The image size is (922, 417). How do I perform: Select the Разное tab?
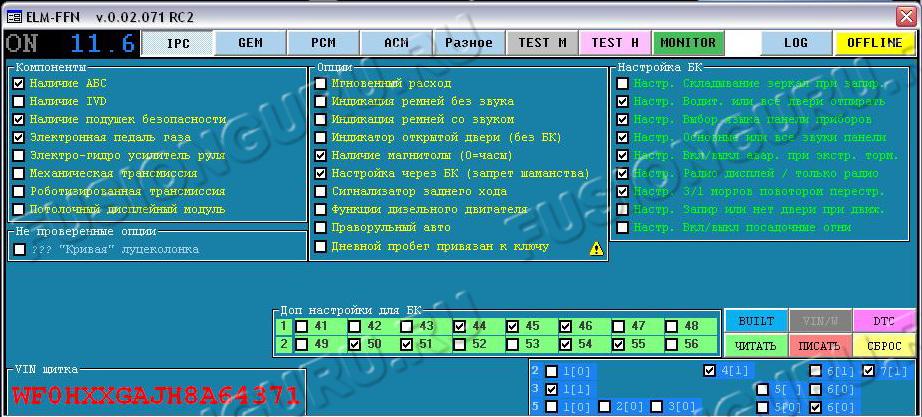point(468,43)
